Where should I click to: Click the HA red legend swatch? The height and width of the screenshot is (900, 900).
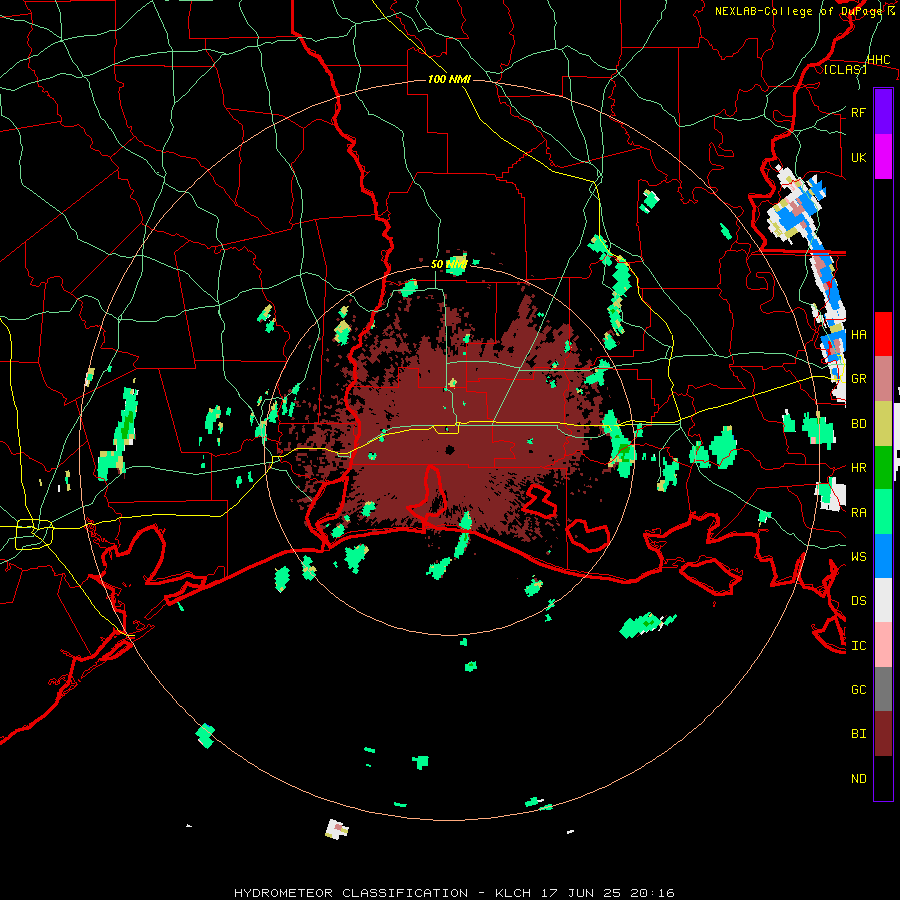[883, 334]
